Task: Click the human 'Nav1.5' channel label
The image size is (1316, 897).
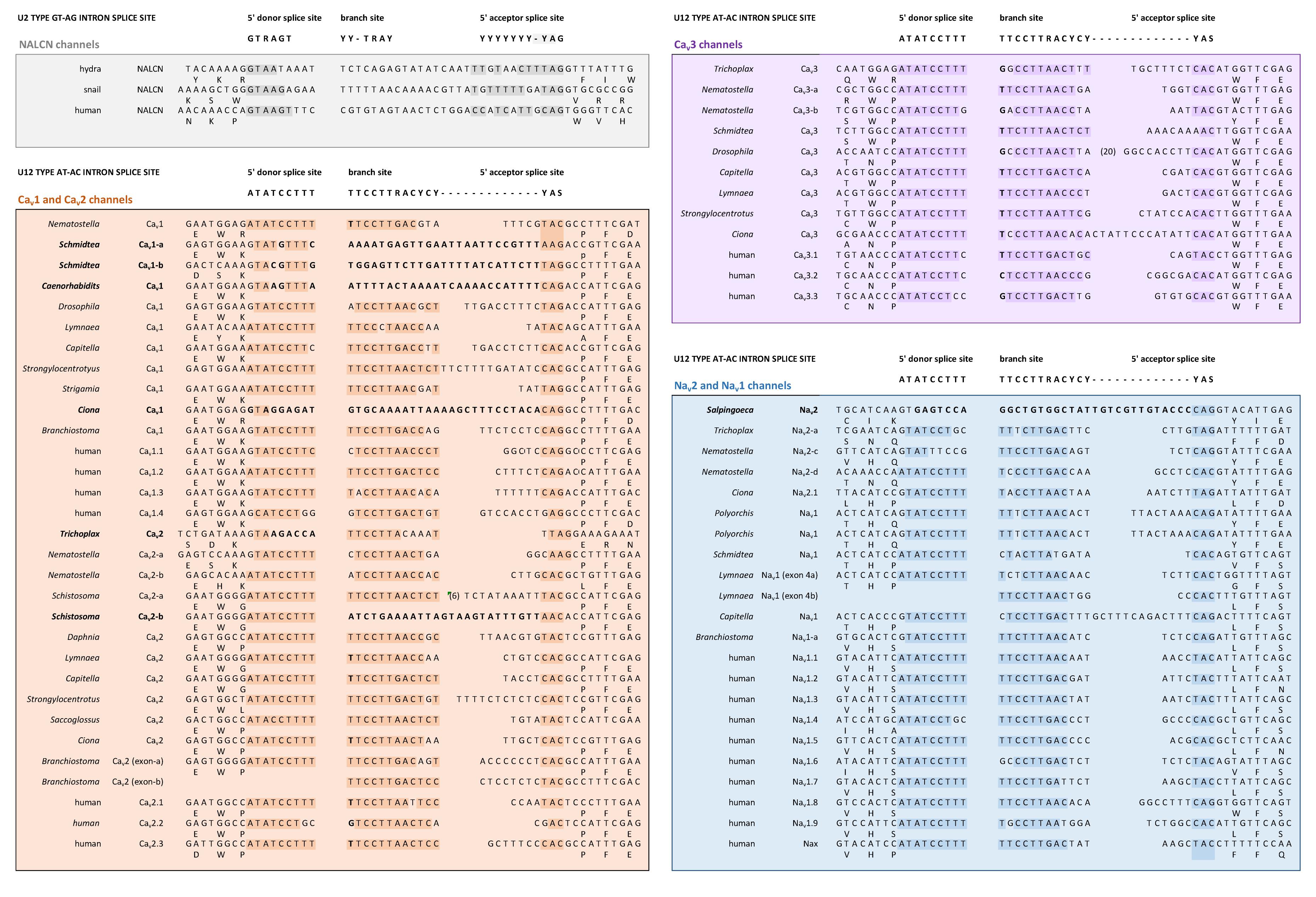Action: tap(805, 741)
